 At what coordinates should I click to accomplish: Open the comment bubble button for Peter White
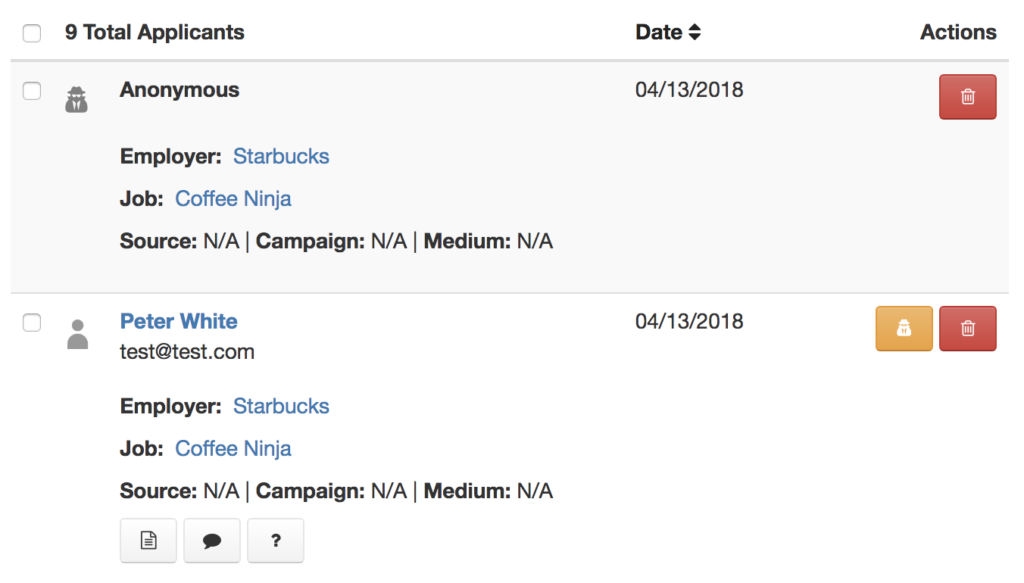[x=212, y=541]
